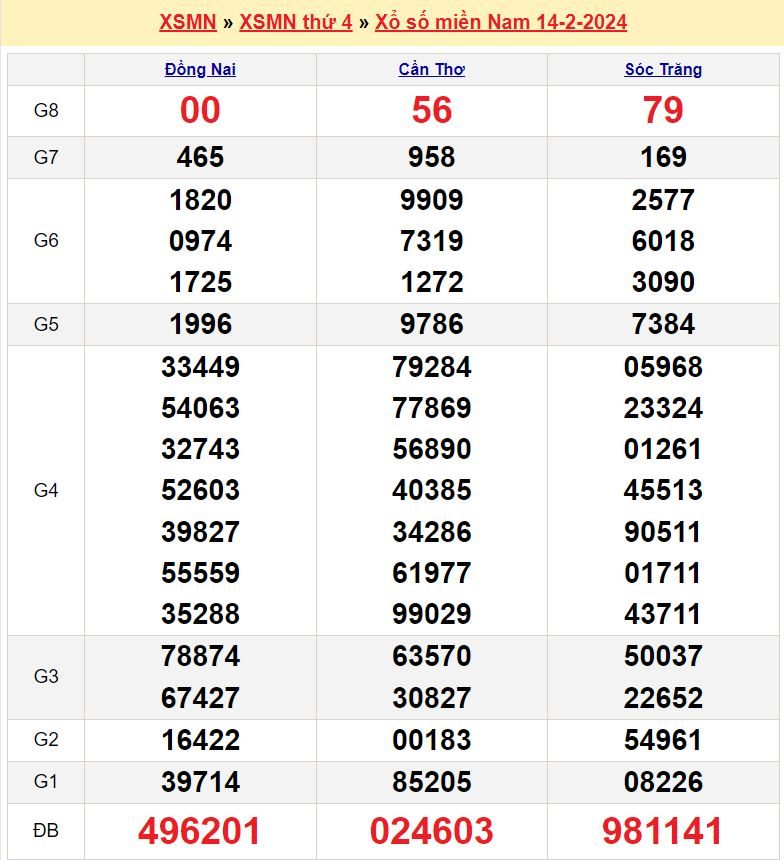This screenshot has height=860, width=784.
Task: Click Sóc Trăng special prize 981141
Action: pos(662,831)
